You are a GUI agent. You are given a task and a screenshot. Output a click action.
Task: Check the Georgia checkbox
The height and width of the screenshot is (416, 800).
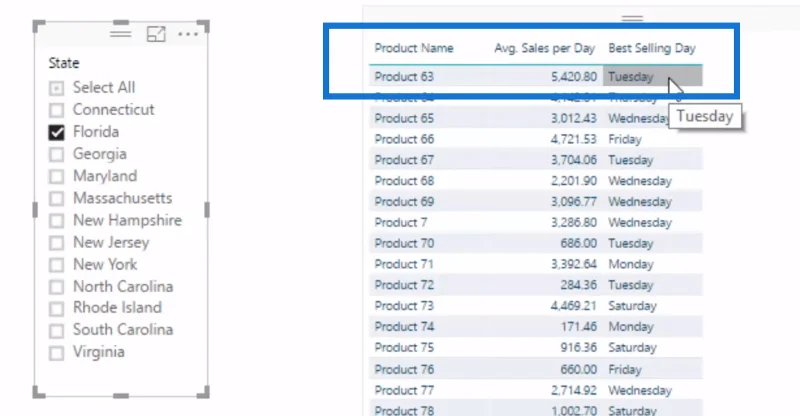coord(57,154)
